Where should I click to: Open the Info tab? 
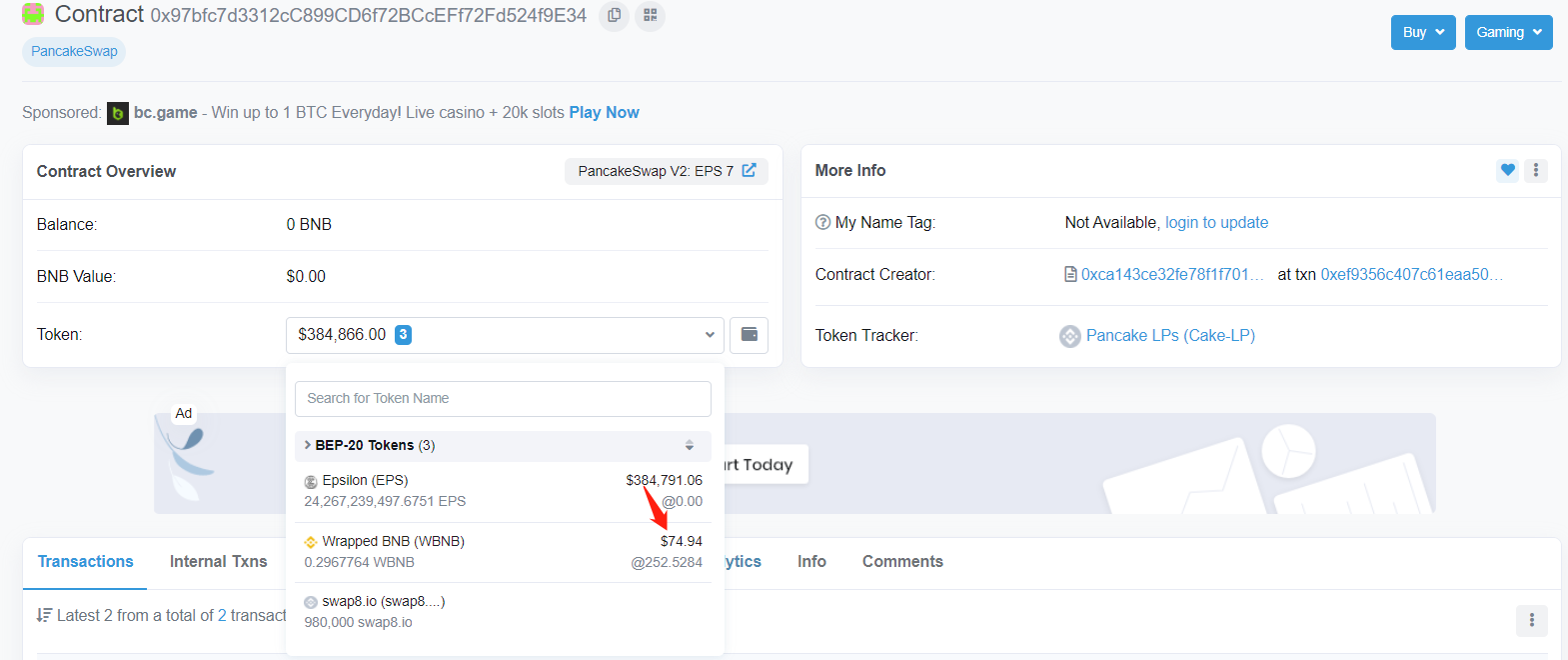tap(810, 562)
